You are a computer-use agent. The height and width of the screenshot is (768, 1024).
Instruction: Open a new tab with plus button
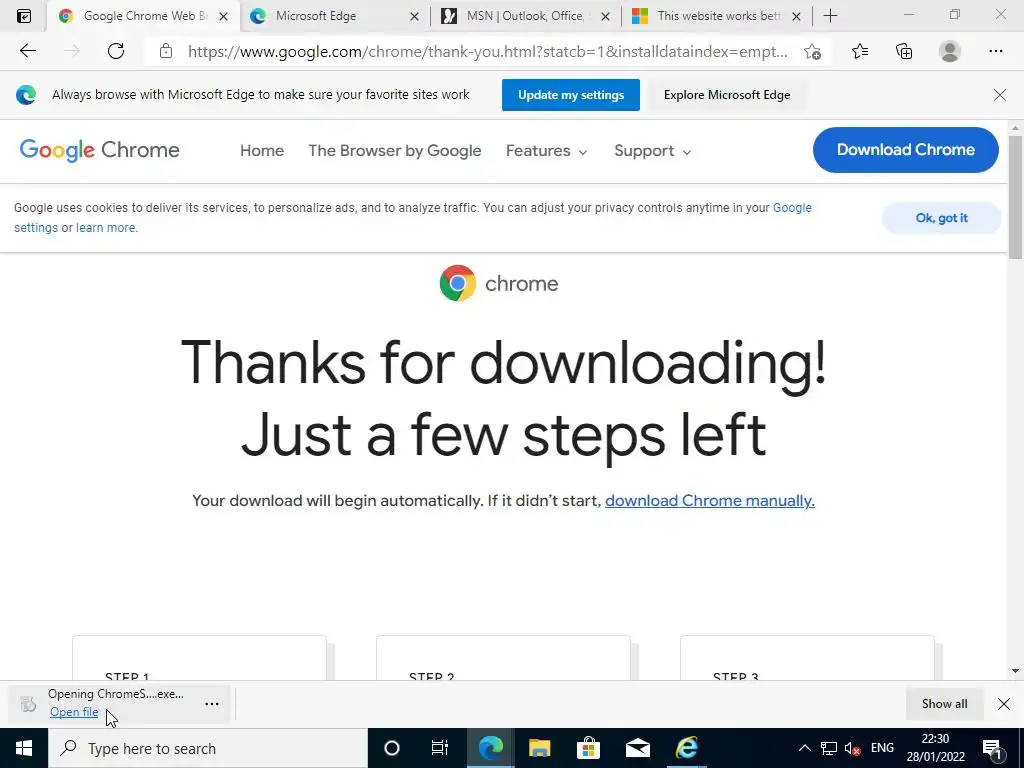[830, 16]
